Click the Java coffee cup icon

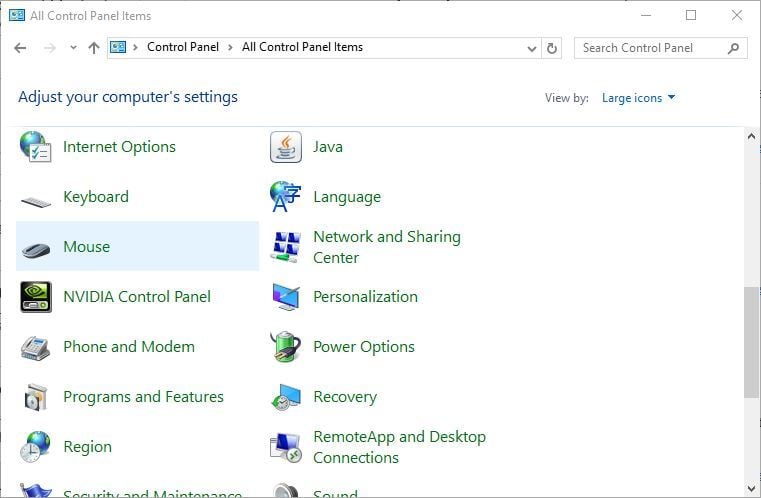coord(286,147)
